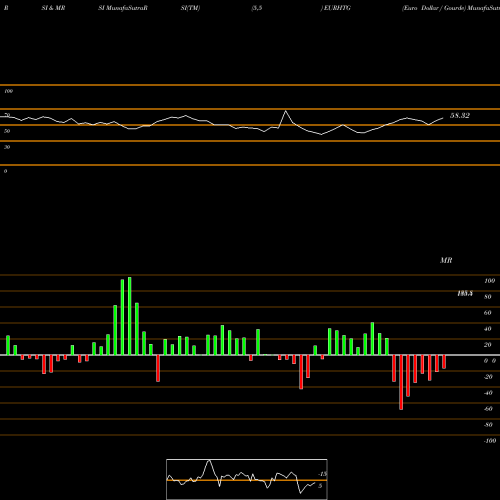Click the 'SI MunafaSutraR' header text
This screenshot has height=500, width=500.
pyautogui.click(x=123, y=8)
